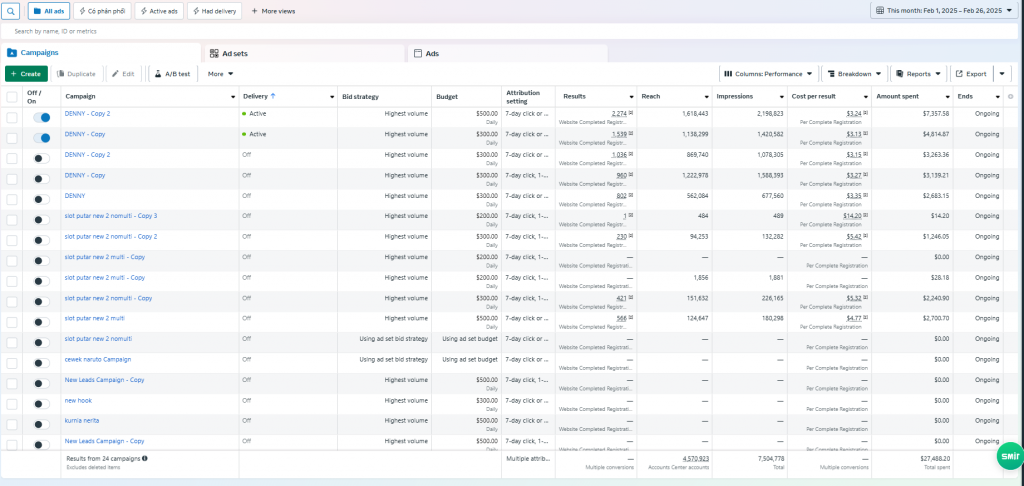
Task: Switch to the Ads tab
Action: [431, 52]
